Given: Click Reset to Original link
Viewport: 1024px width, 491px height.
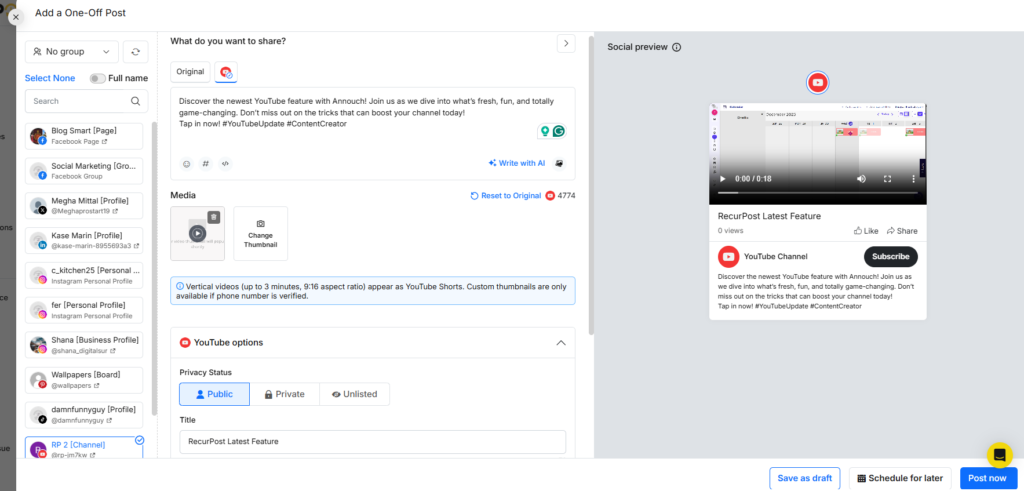Looking at the screenshot, I should point(506,196).
